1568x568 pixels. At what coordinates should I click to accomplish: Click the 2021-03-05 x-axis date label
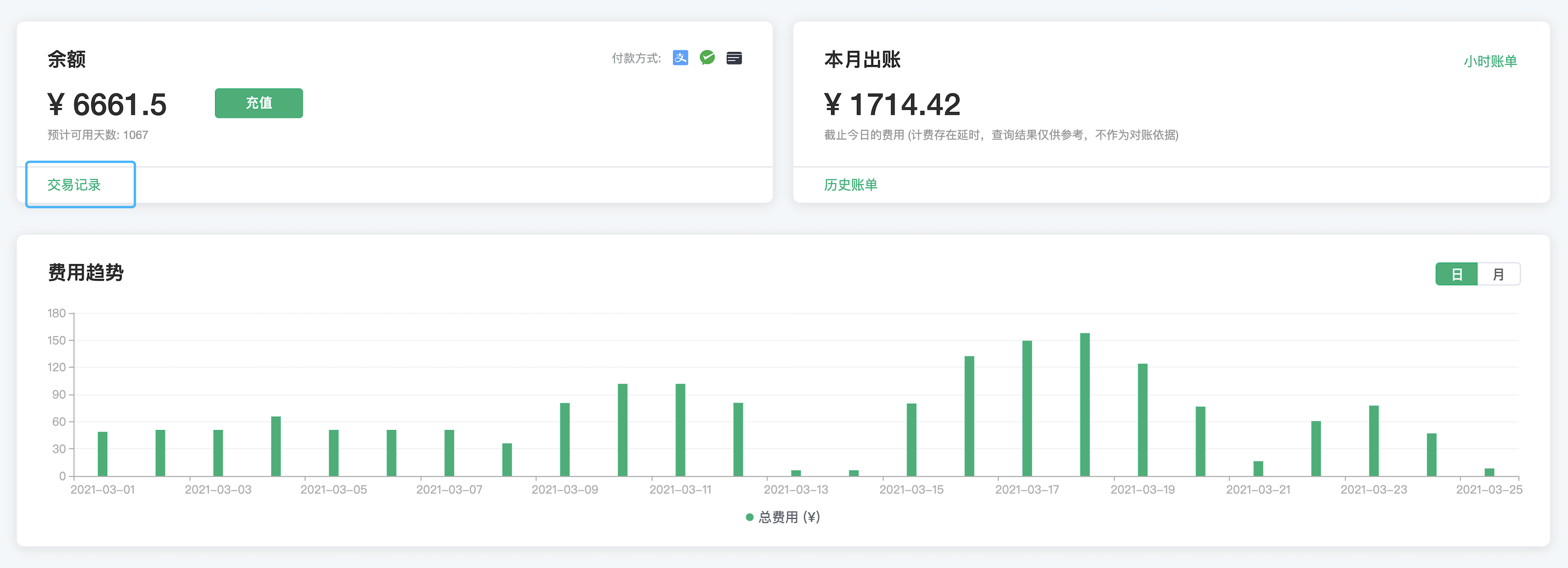333,490
